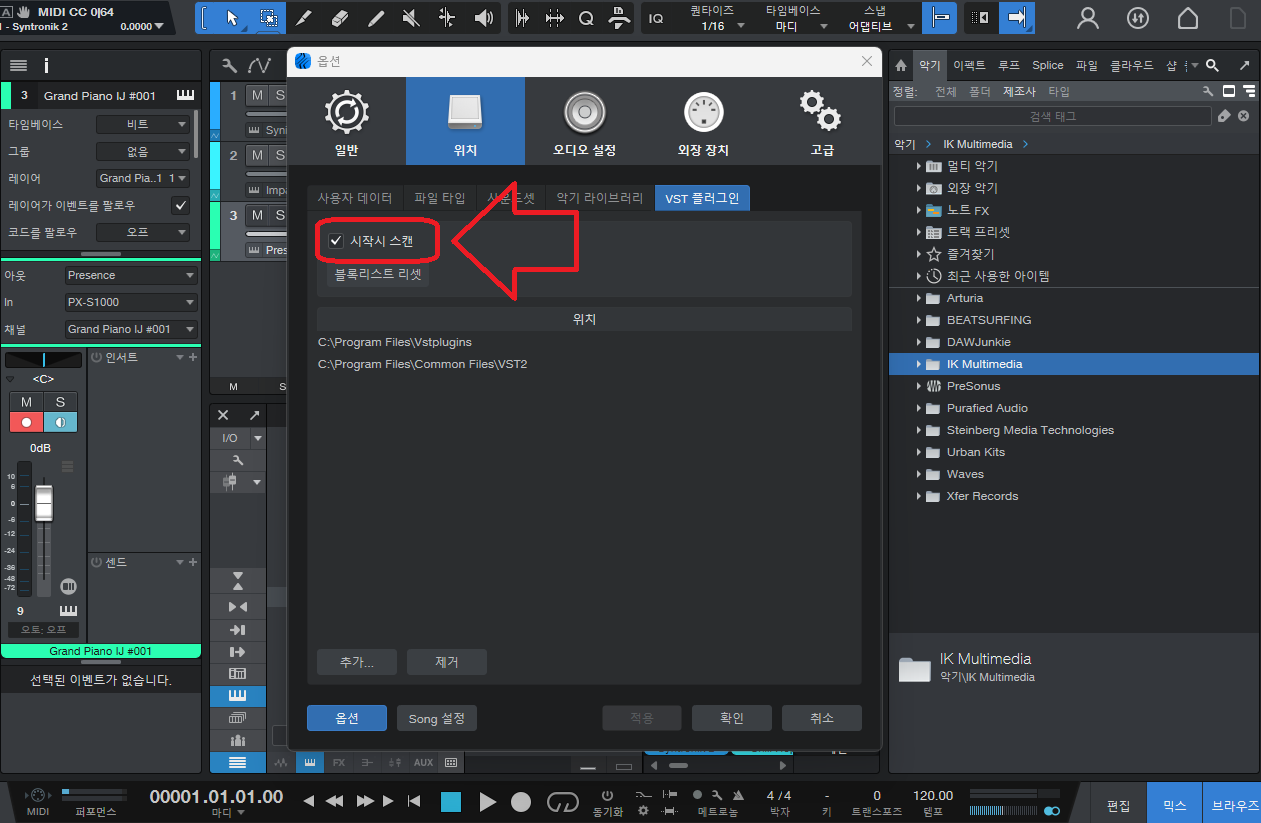Select the Eraser tool

click(340, 18)
